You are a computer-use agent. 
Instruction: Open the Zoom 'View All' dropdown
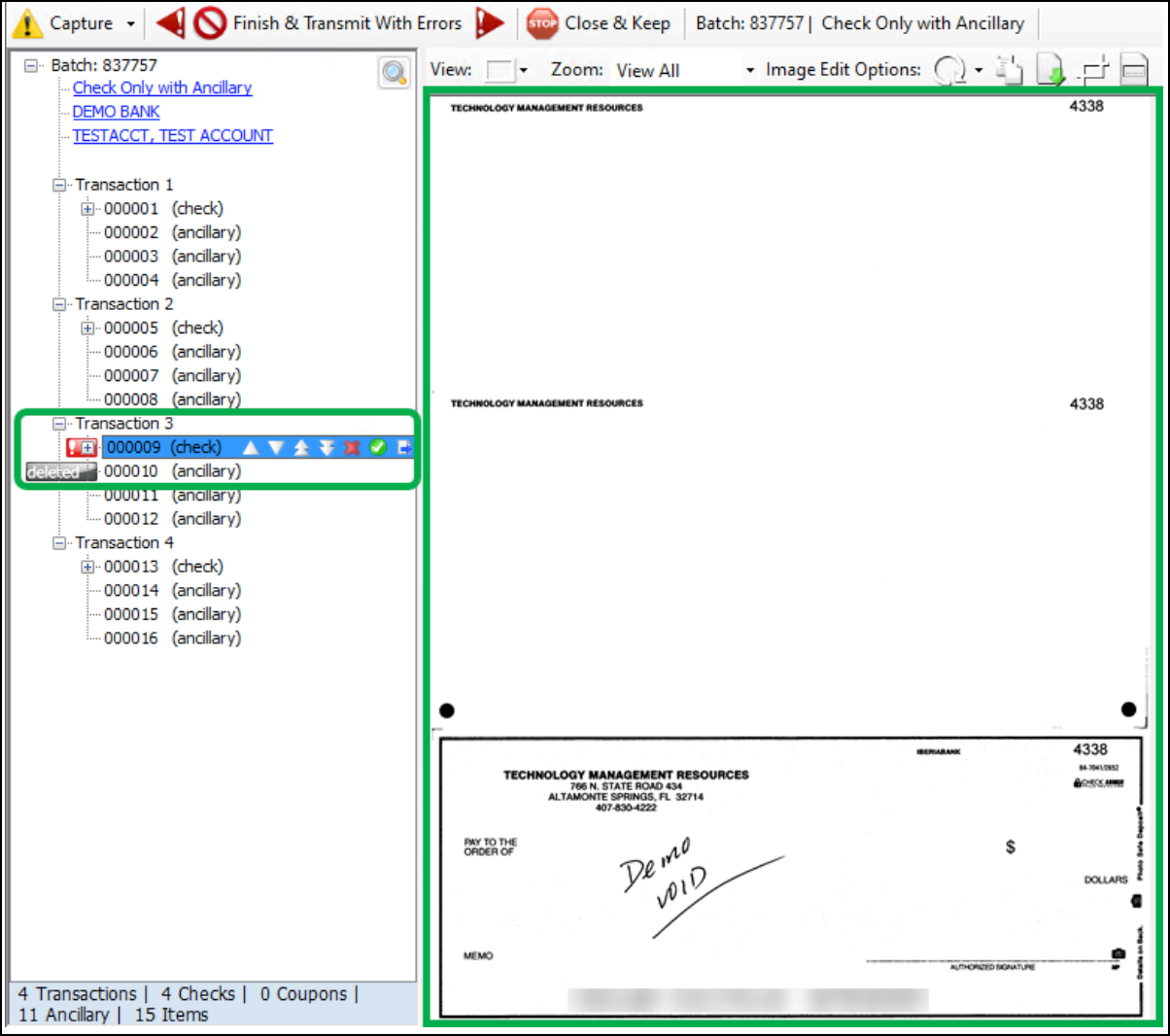click(x=749, y=70)
